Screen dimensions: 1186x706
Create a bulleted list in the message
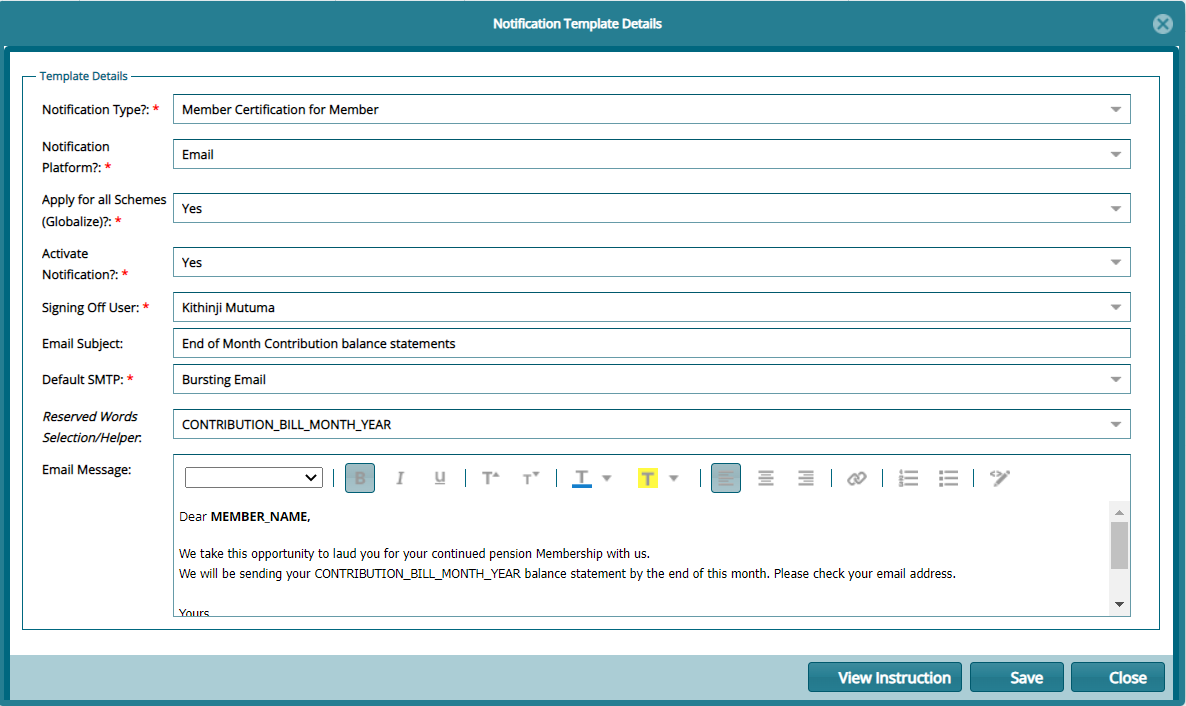tap(947, 477)
